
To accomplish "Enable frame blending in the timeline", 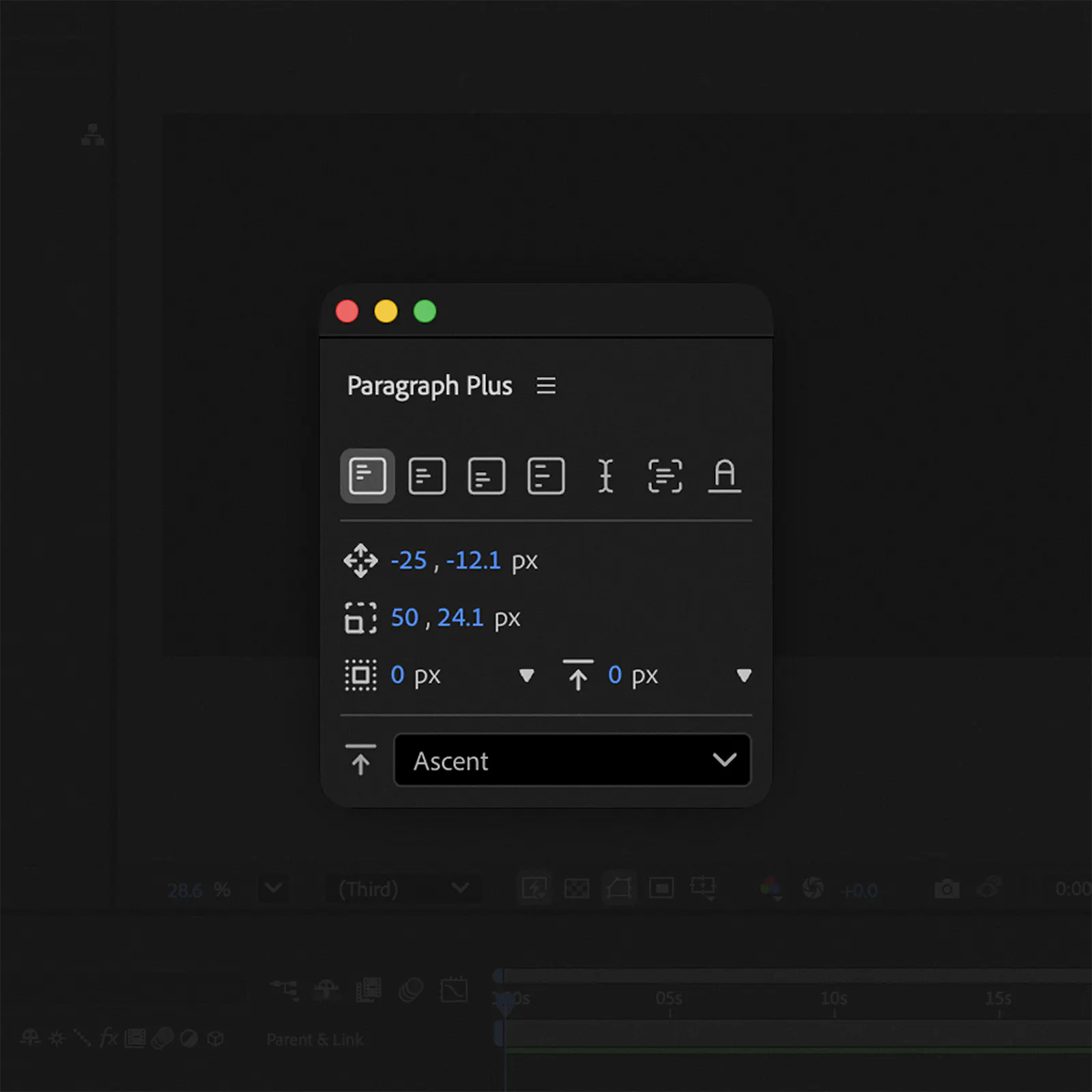I will coord(369,989).
